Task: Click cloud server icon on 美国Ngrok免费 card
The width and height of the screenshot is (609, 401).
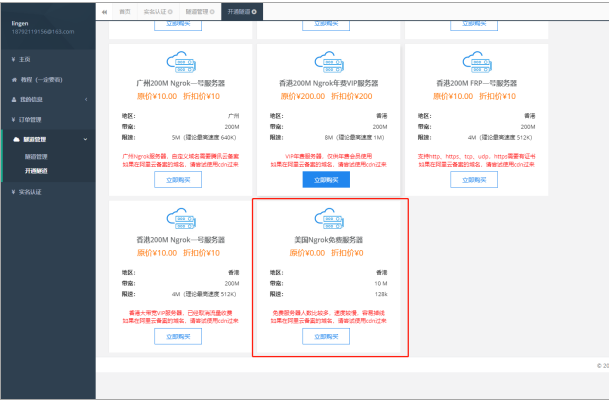Action: tap(329, 219)
